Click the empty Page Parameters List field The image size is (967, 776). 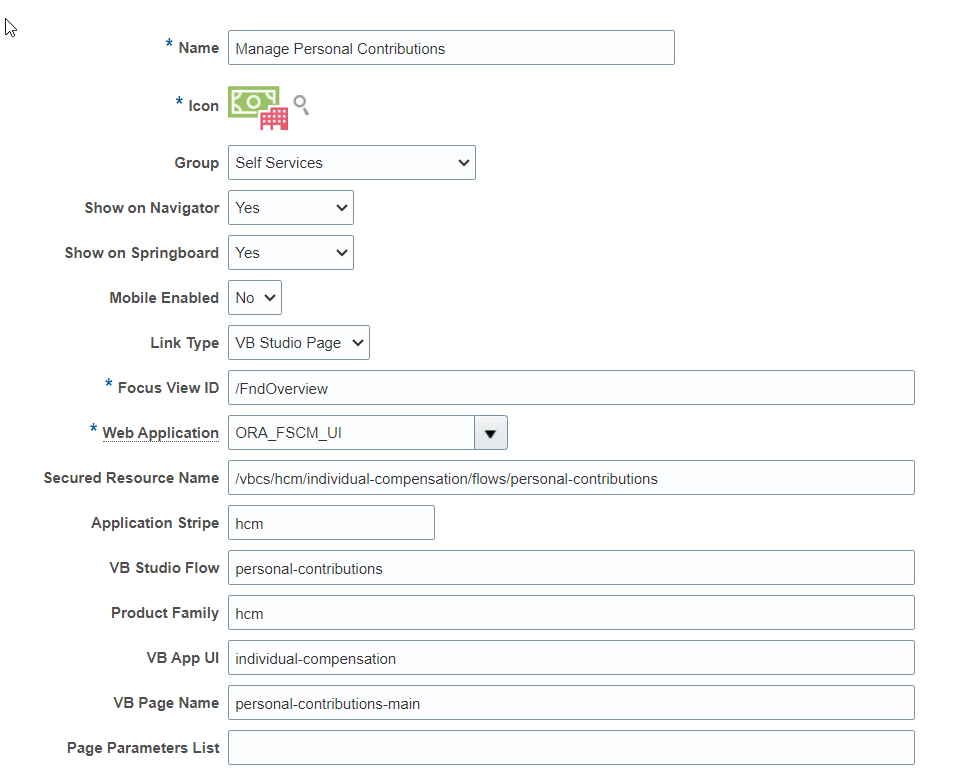coord(571,748)
